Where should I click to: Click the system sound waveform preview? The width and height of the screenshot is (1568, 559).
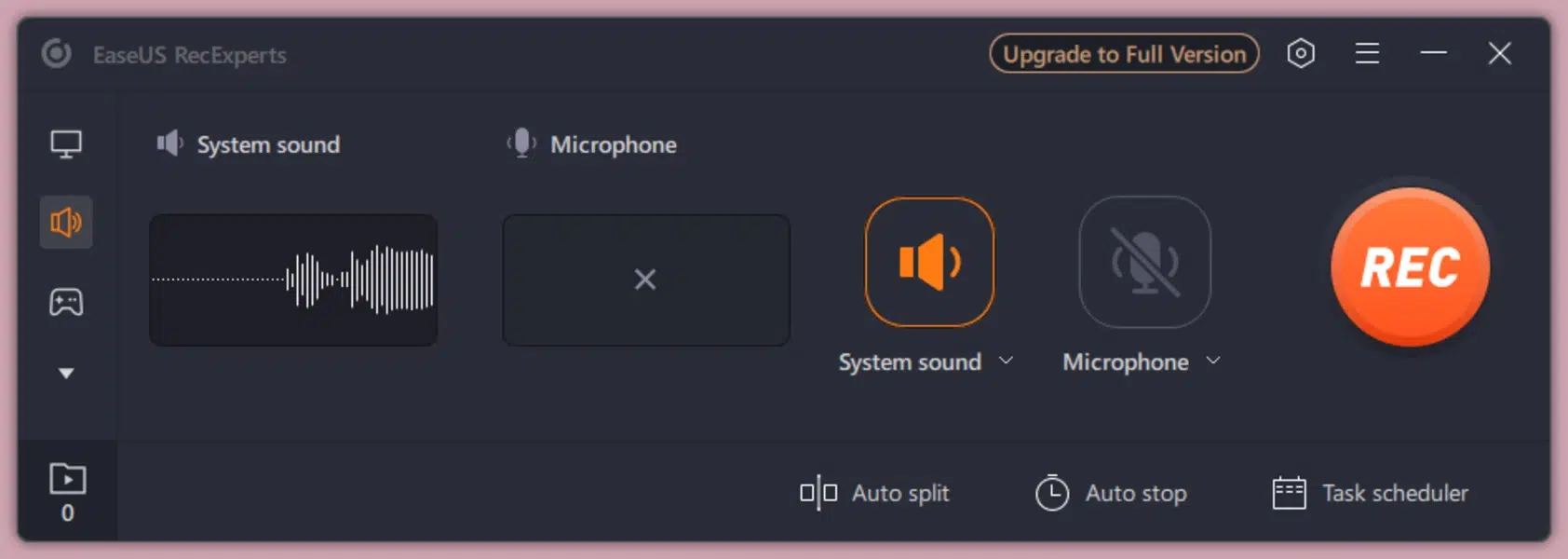[x=293, y=279]
